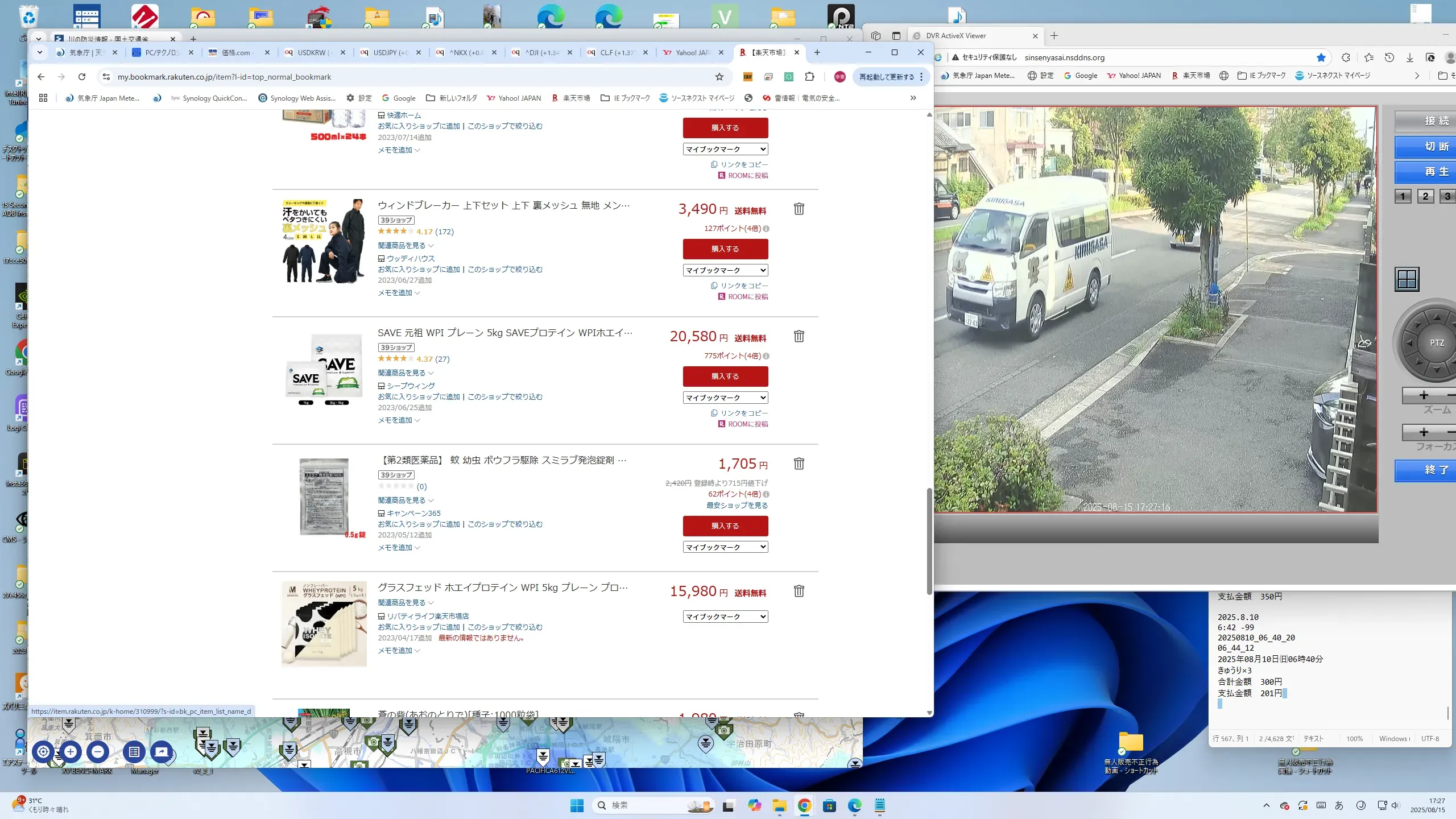Click the DVR quad-view grid layout icon
The image size is (1456, 819).
point(1407,279)
